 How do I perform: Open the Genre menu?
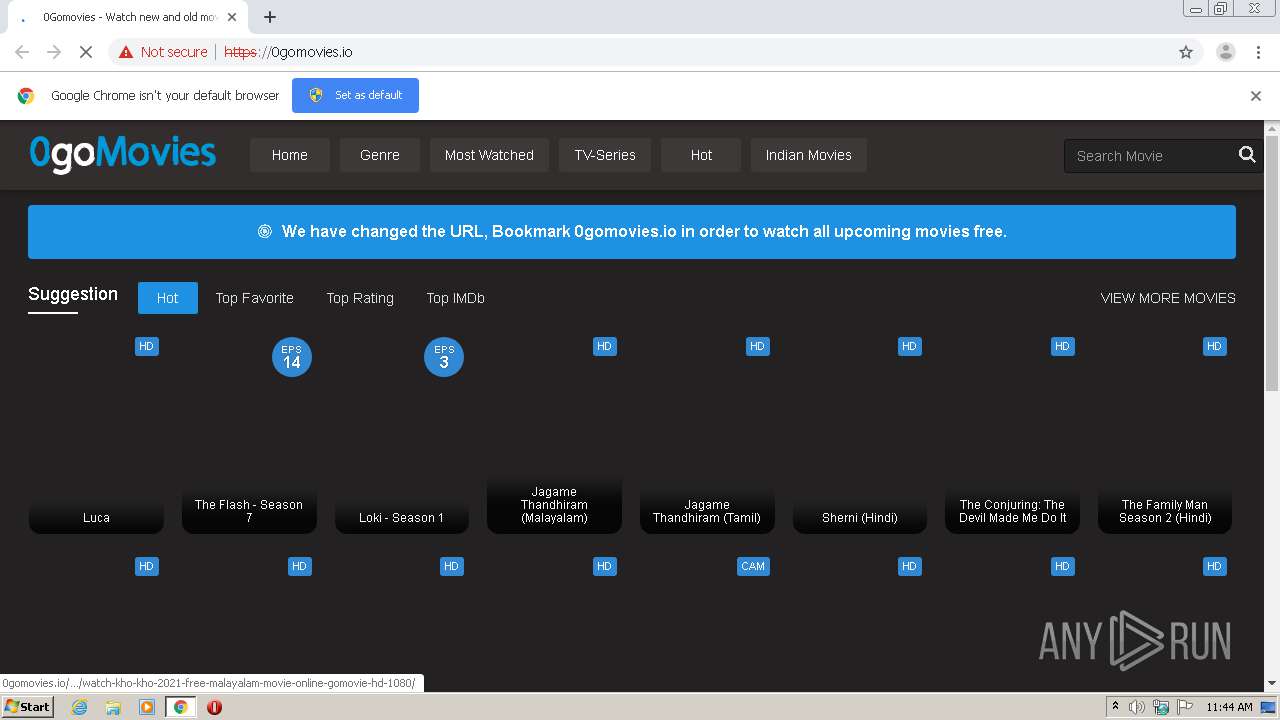pos(380,155)
